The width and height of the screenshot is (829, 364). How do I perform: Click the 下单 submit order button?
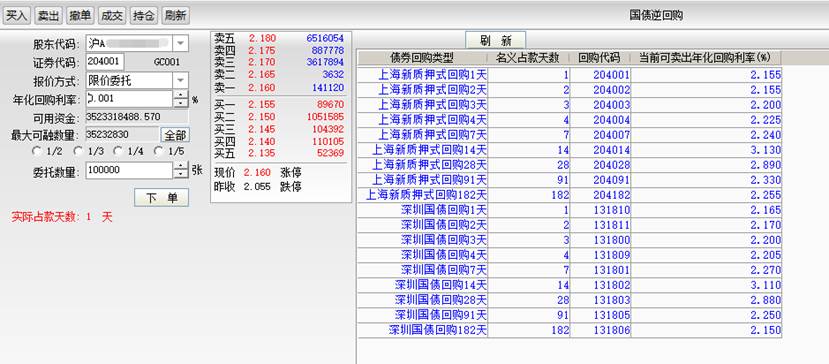162,197
